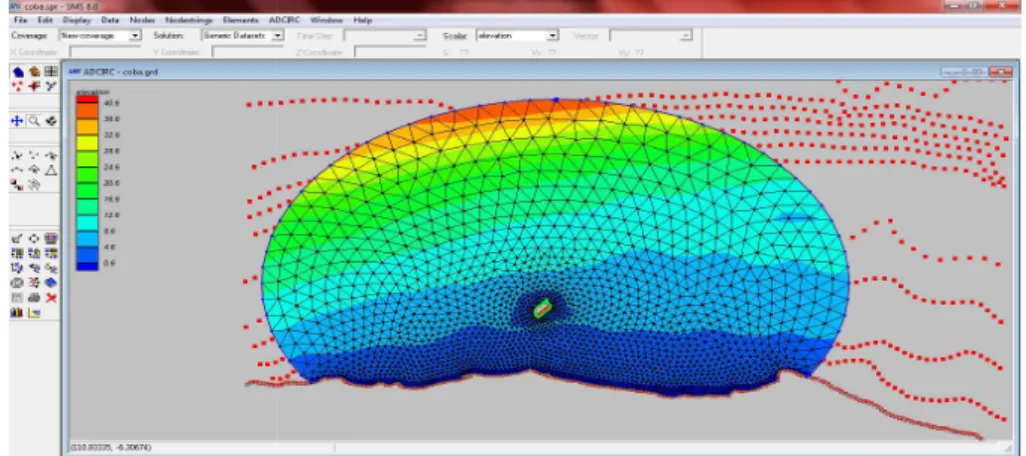Click the printer icon in the toolbox
Screen dimensions: 1026x456
click(34, 298)
